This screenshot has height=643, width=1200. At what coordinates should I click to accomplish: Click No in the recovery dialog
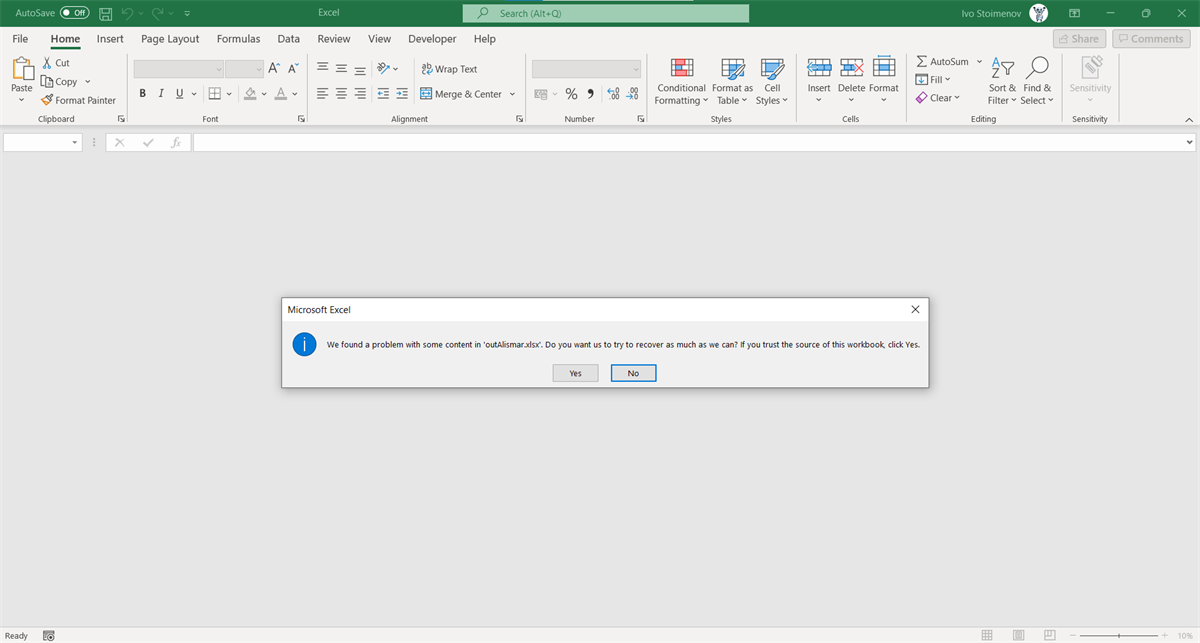coord(632,372)
